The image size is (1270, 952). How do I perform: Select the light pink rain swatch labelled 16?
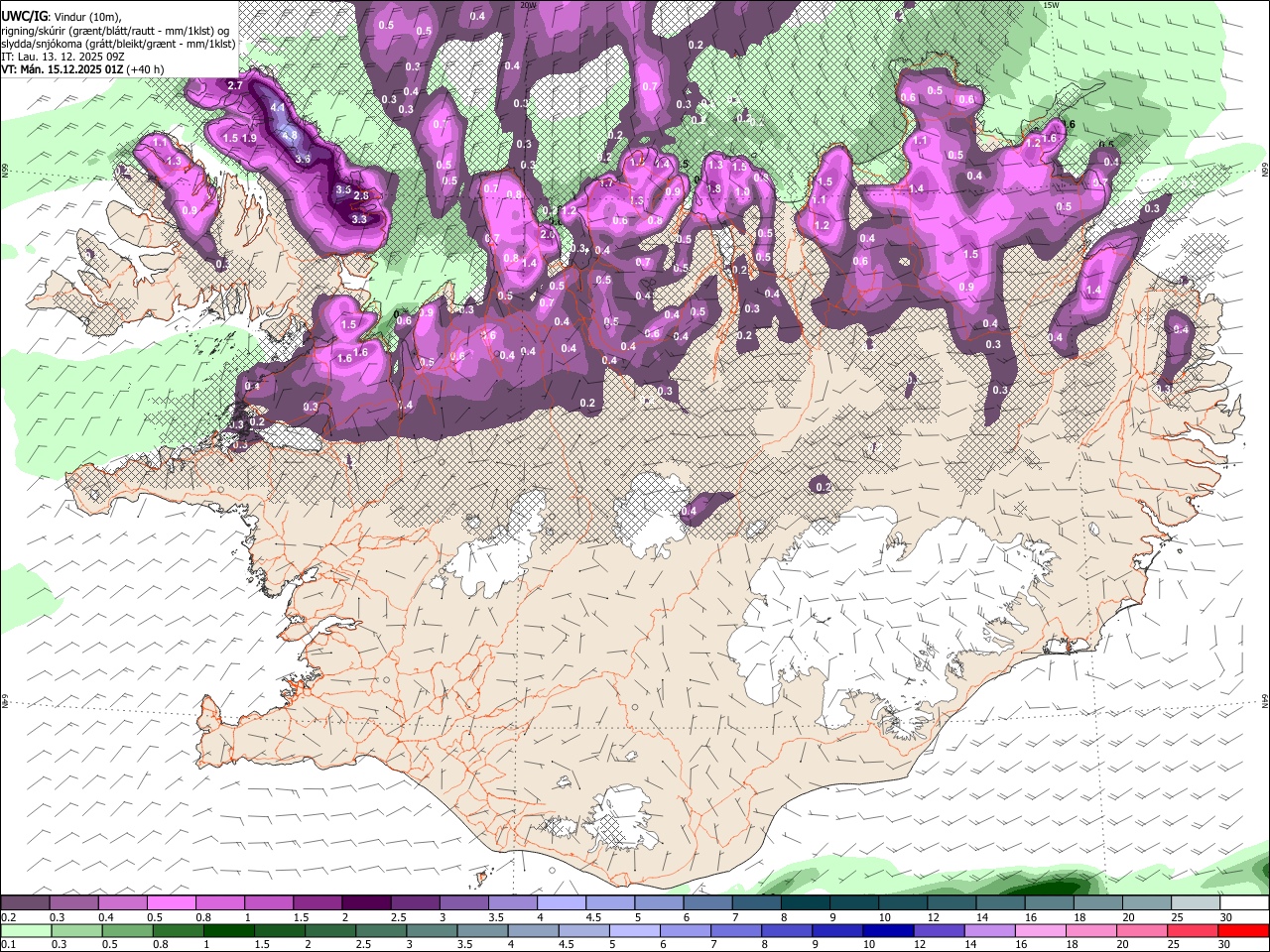pyautogui.click(x=1041, y=931)
